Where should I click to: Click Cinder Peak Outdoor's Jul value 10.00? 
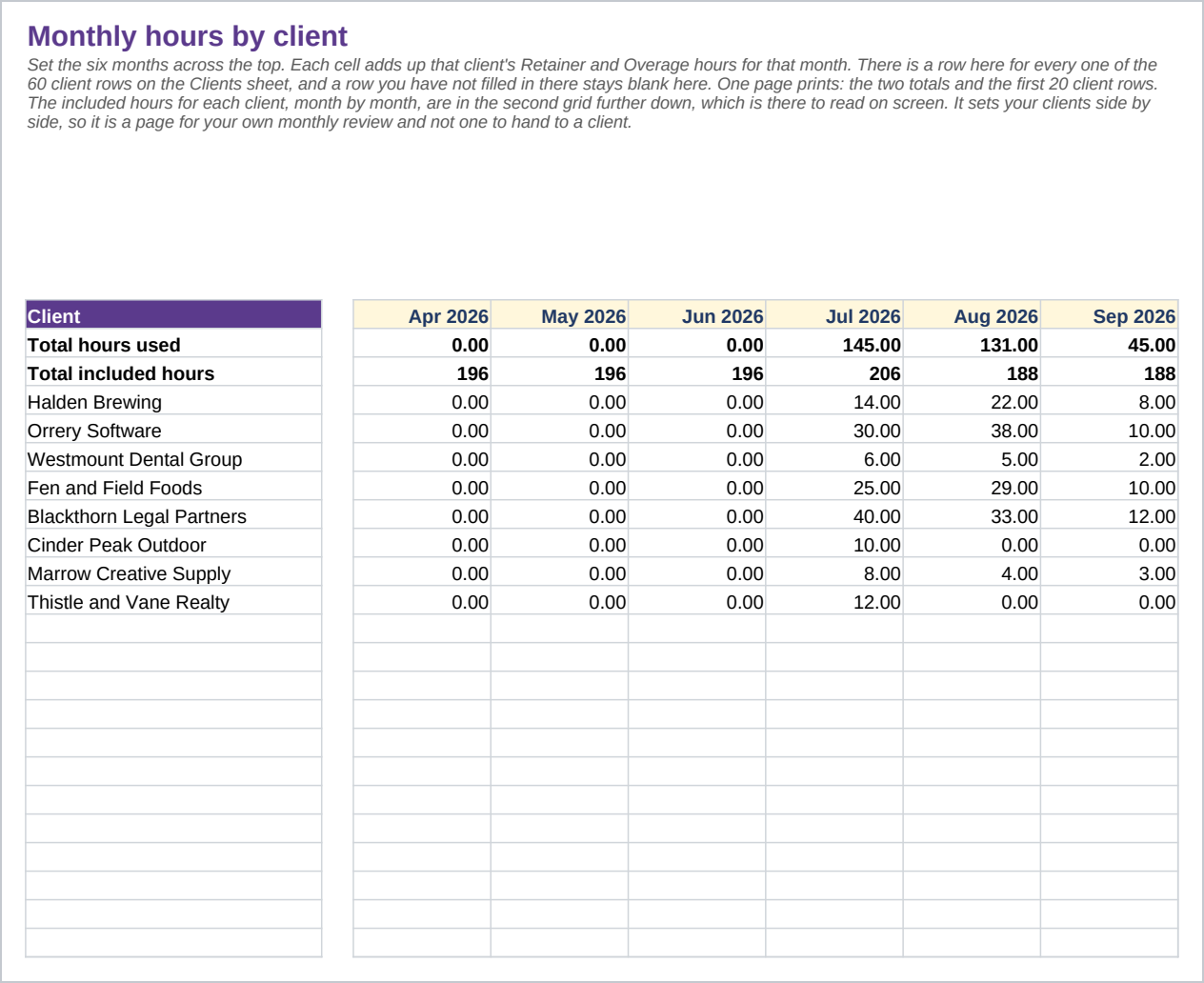point(834,544)
